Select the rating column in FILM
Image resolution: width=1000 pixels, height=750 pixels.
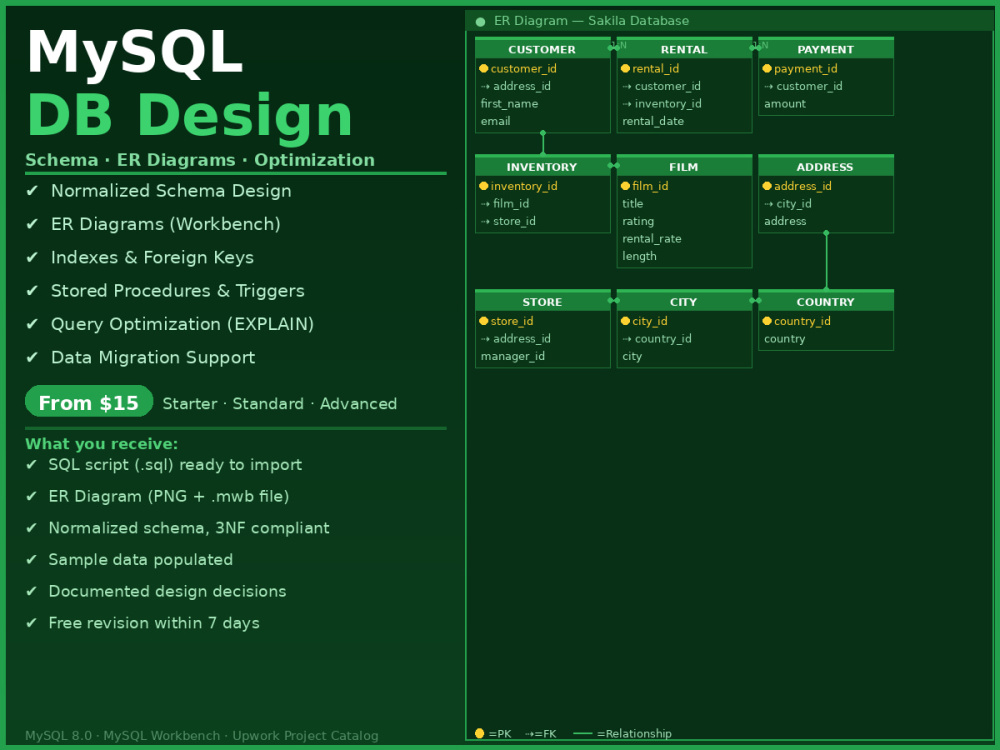[x=638, y=221]
